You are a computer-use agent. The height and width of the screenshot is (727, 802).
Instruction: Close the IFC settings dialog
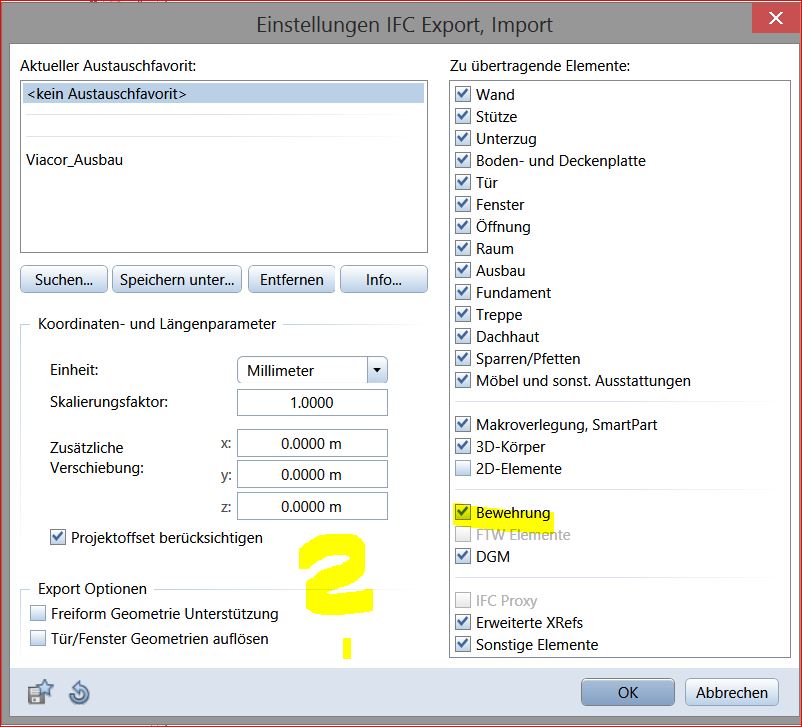coord(776,19)
